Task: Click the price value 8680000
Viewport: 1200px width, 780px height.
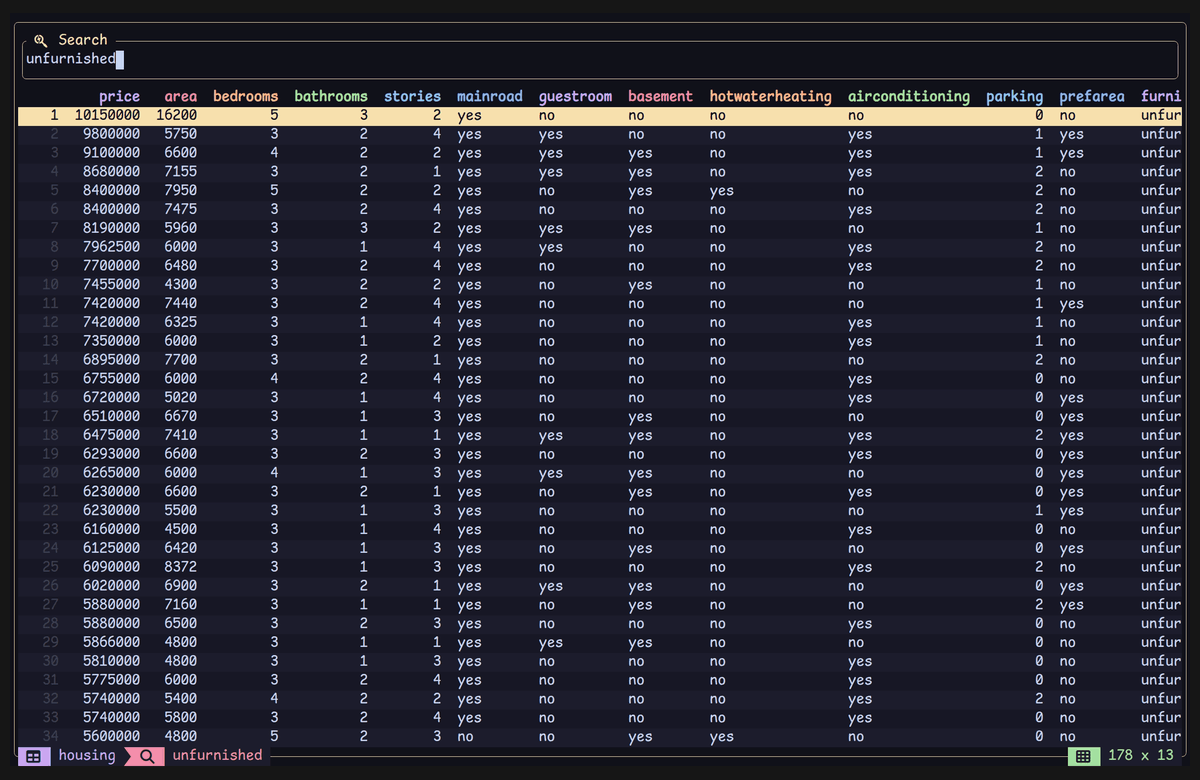Action: (111, 172)
